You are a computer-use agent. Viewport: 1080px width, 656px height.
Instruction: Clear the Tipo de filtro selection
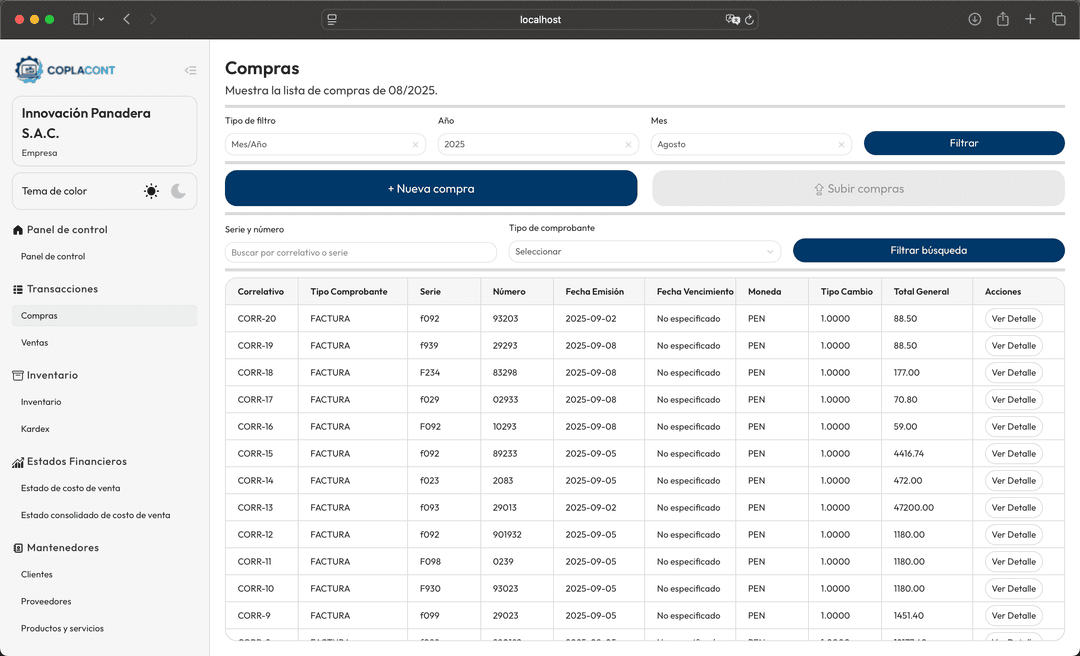point(415,145)
